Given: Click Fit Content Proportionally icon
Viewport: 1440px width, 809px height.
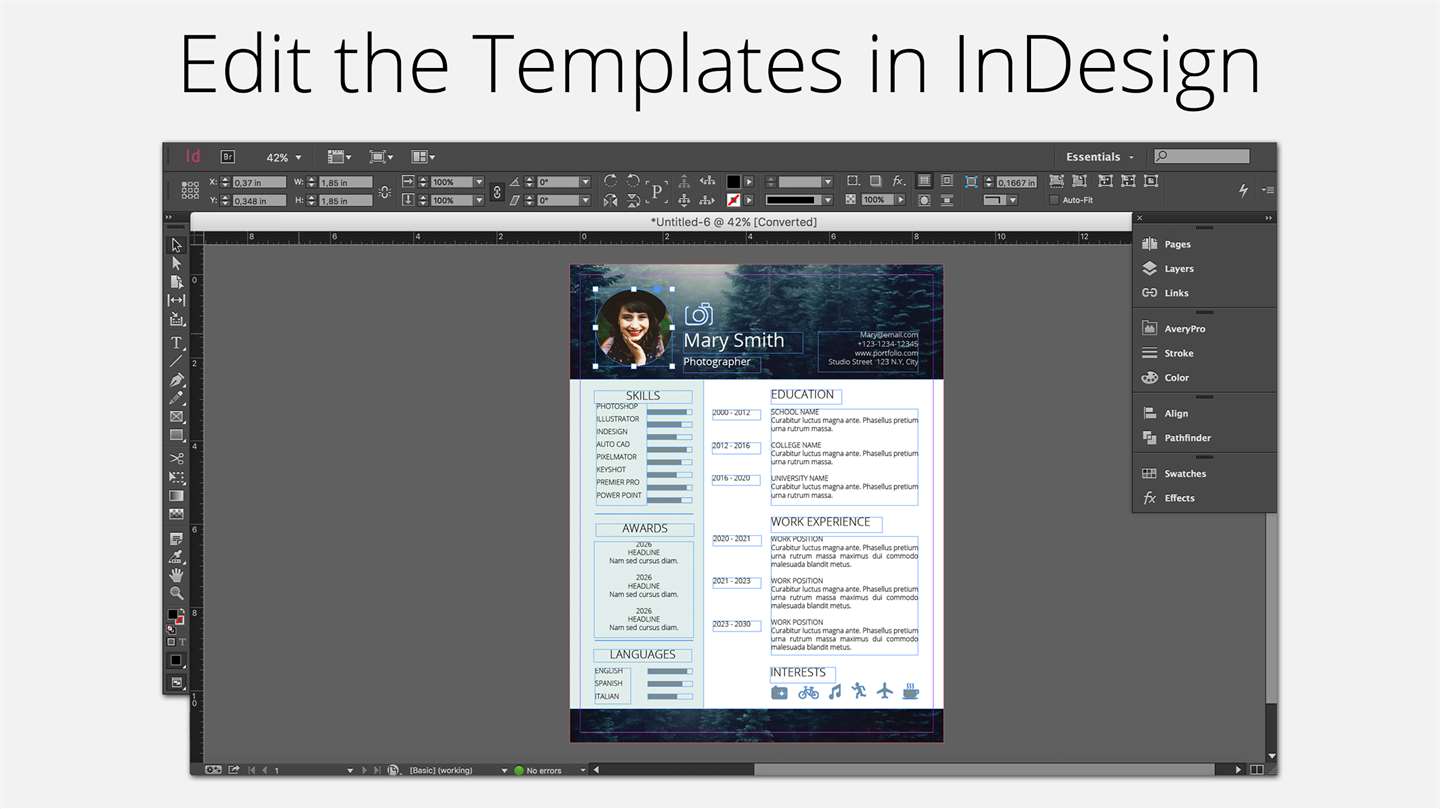Looking at the screenshot, I should click(1079, 181).
